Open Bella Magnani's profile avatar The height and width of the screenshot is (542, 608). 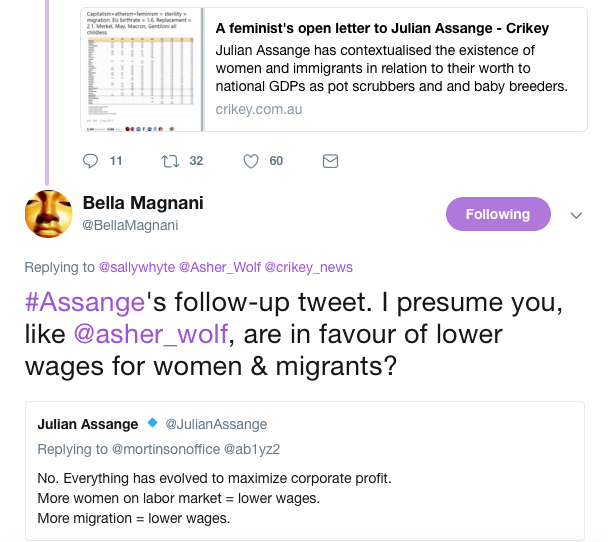tap(48, 214)
